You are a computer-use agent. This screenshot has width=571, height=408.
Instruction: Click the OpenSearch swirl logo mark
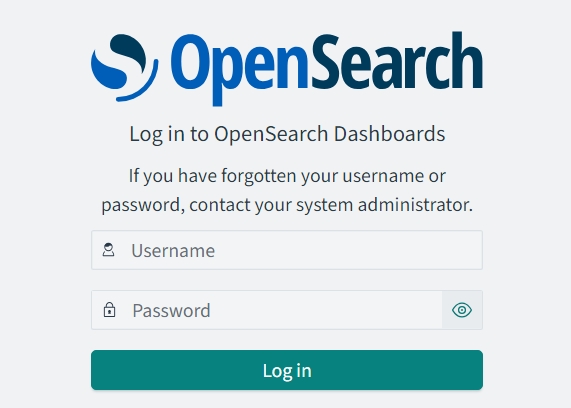tap(125, 68)
